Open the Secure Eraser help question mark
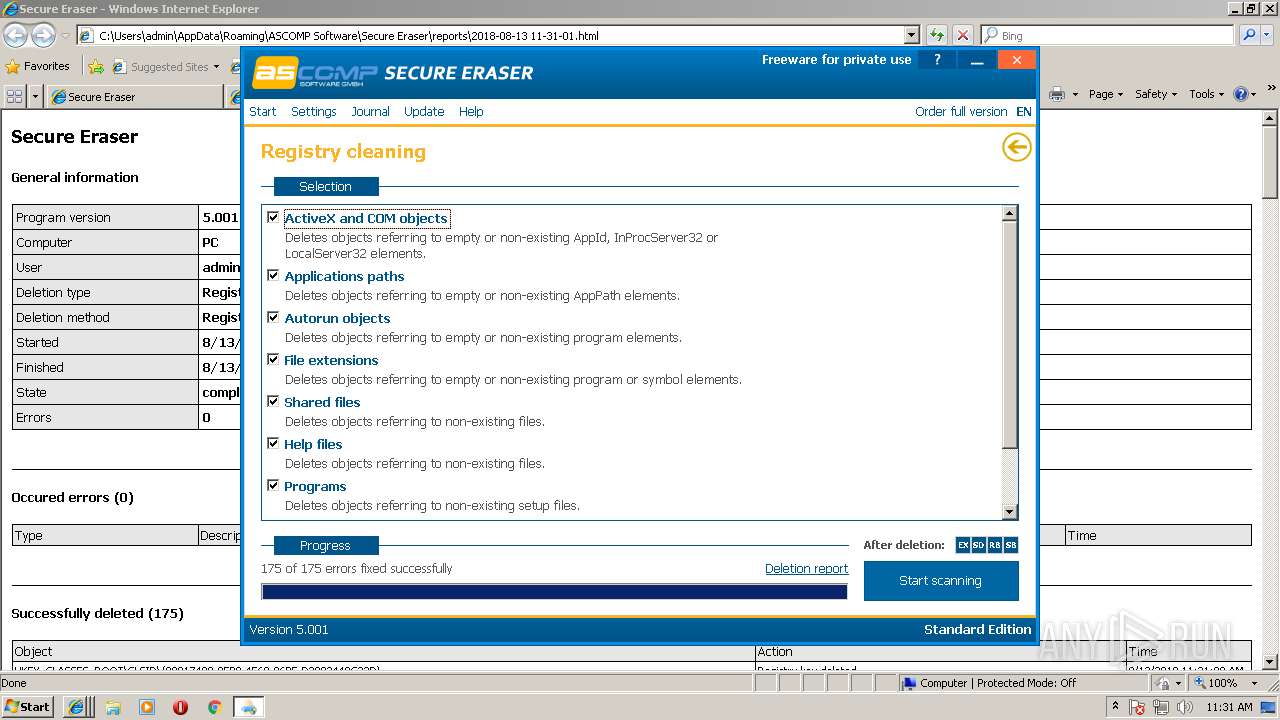This screenshot has height=720, width=1280. pos(937,60)
